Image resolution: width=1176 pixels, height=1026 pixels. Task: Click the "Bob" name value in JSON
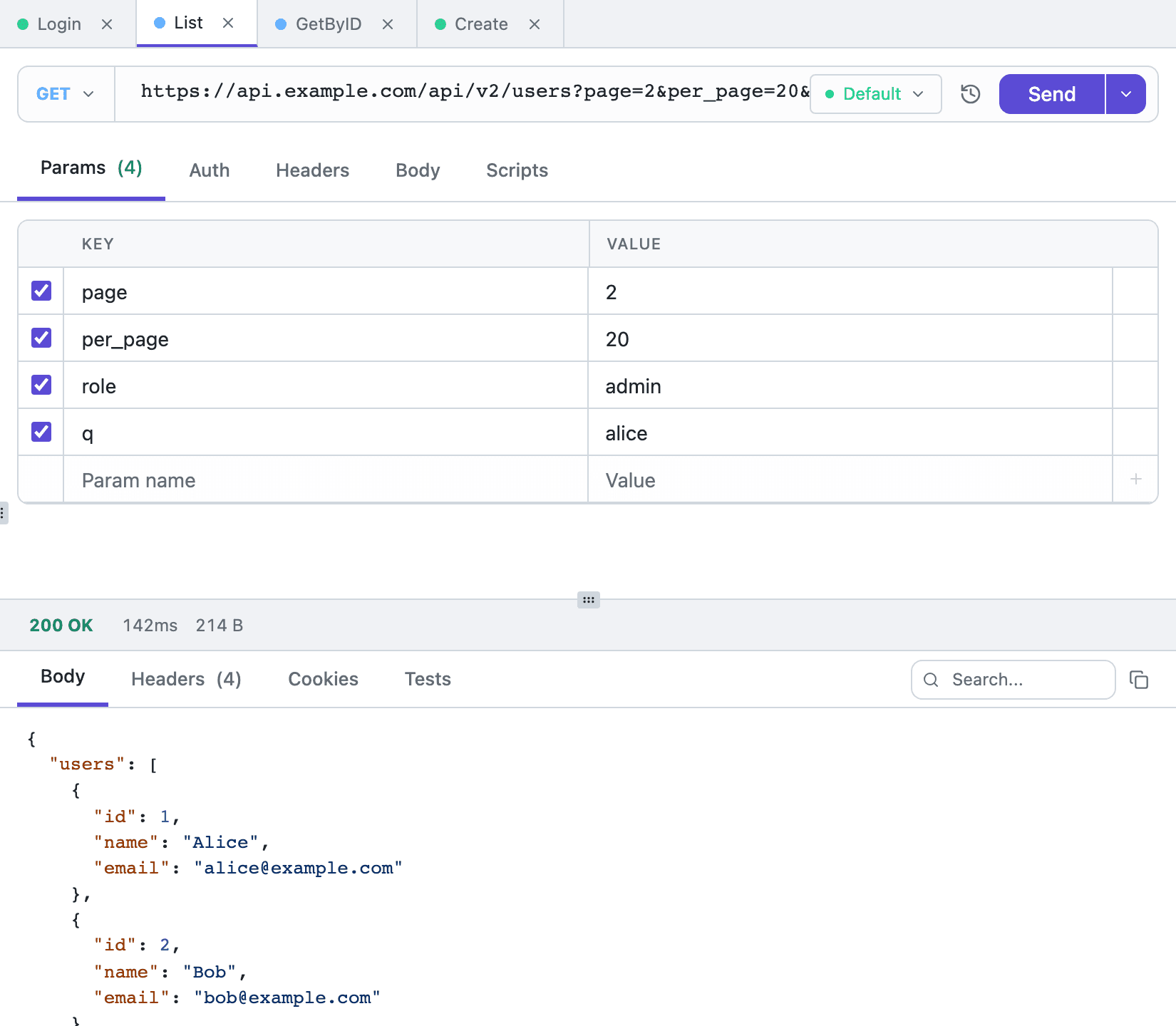click(210, 972)
